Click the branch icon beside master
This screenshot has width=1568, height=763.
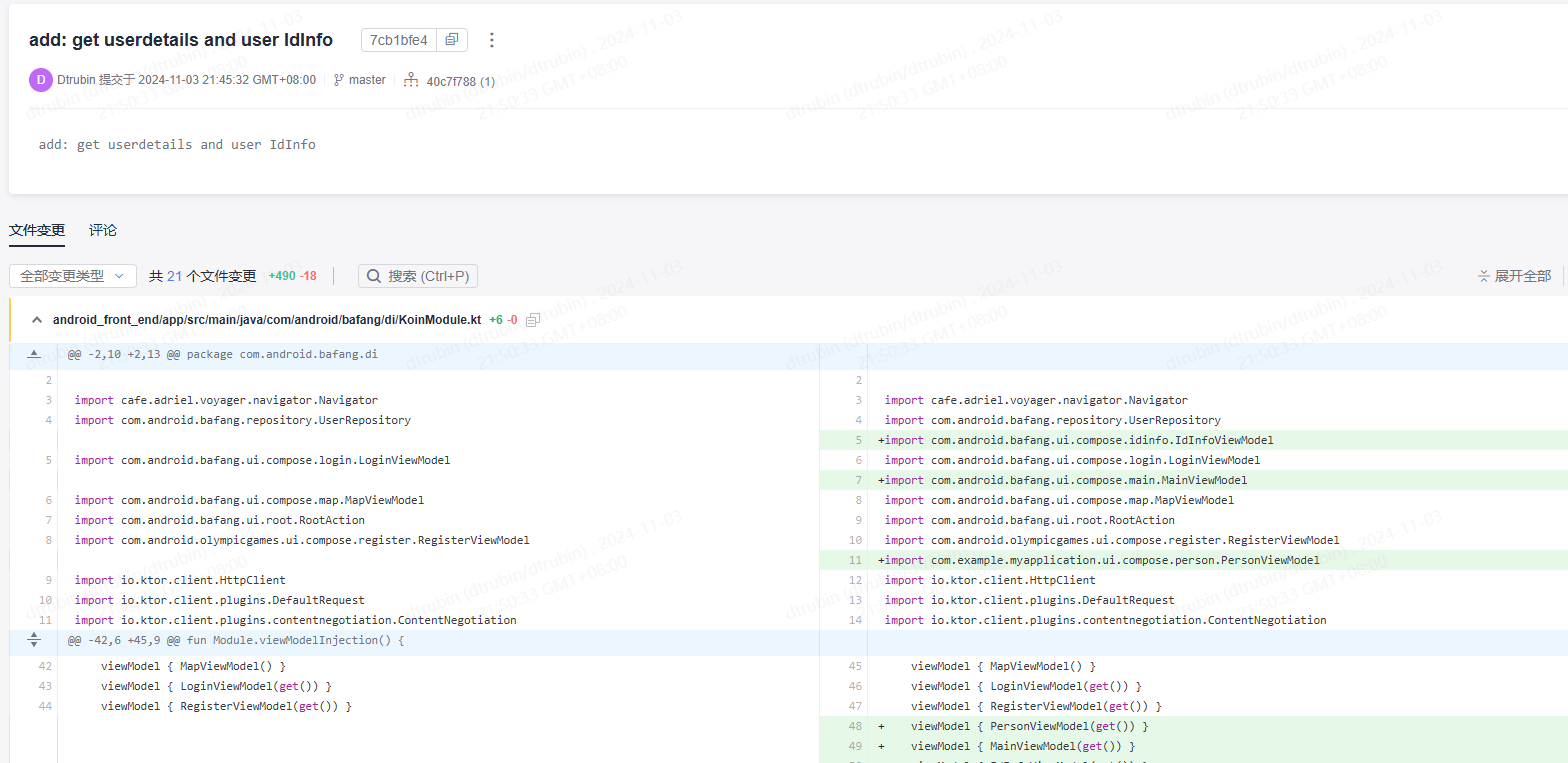(x=338, y=80)
